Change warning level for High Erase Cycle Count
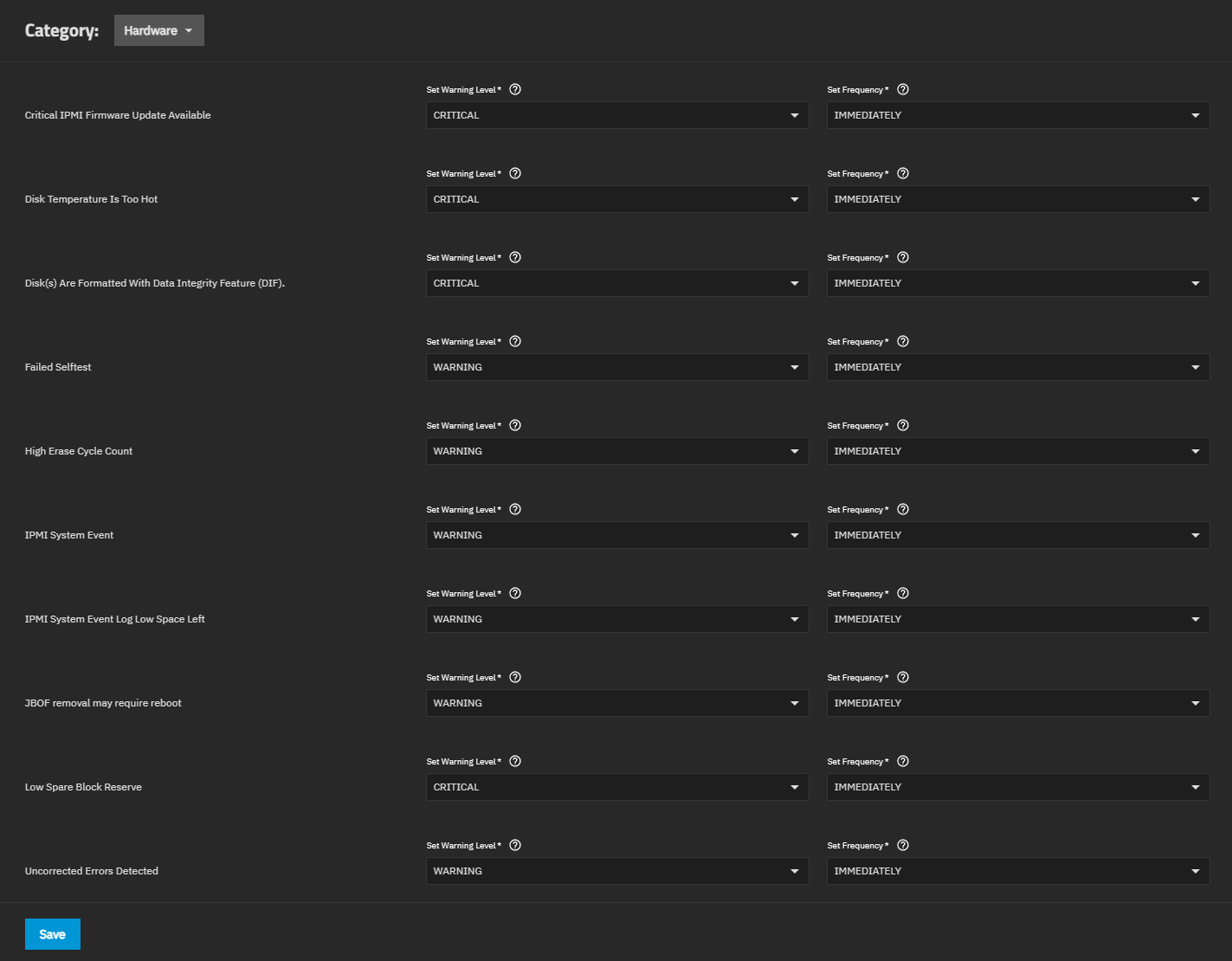This screenshot has width=1232, height=961. point(616,451)
